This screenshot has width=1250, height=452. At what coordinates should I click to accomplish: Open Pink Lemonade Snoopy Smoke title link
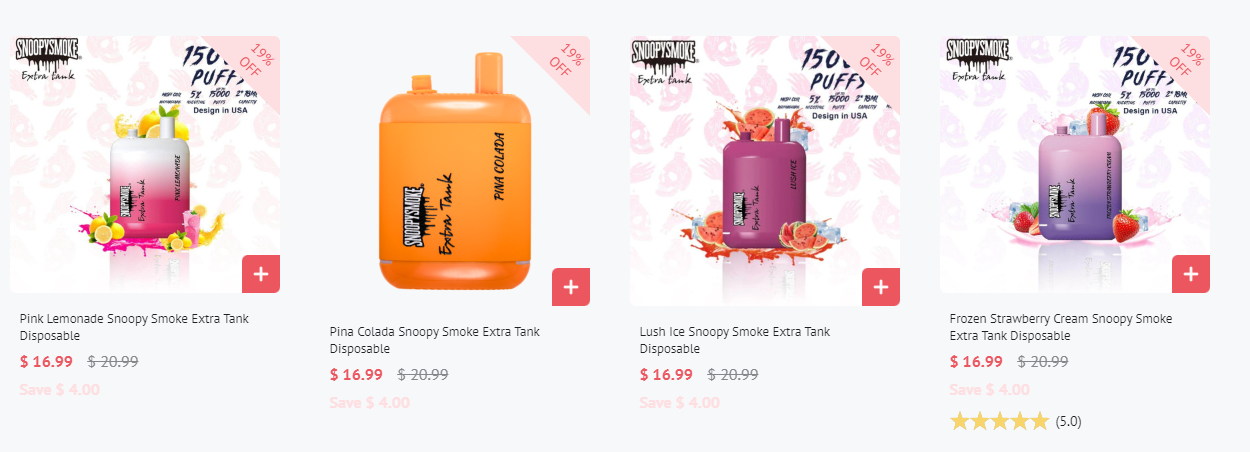[x=134, y=327]
